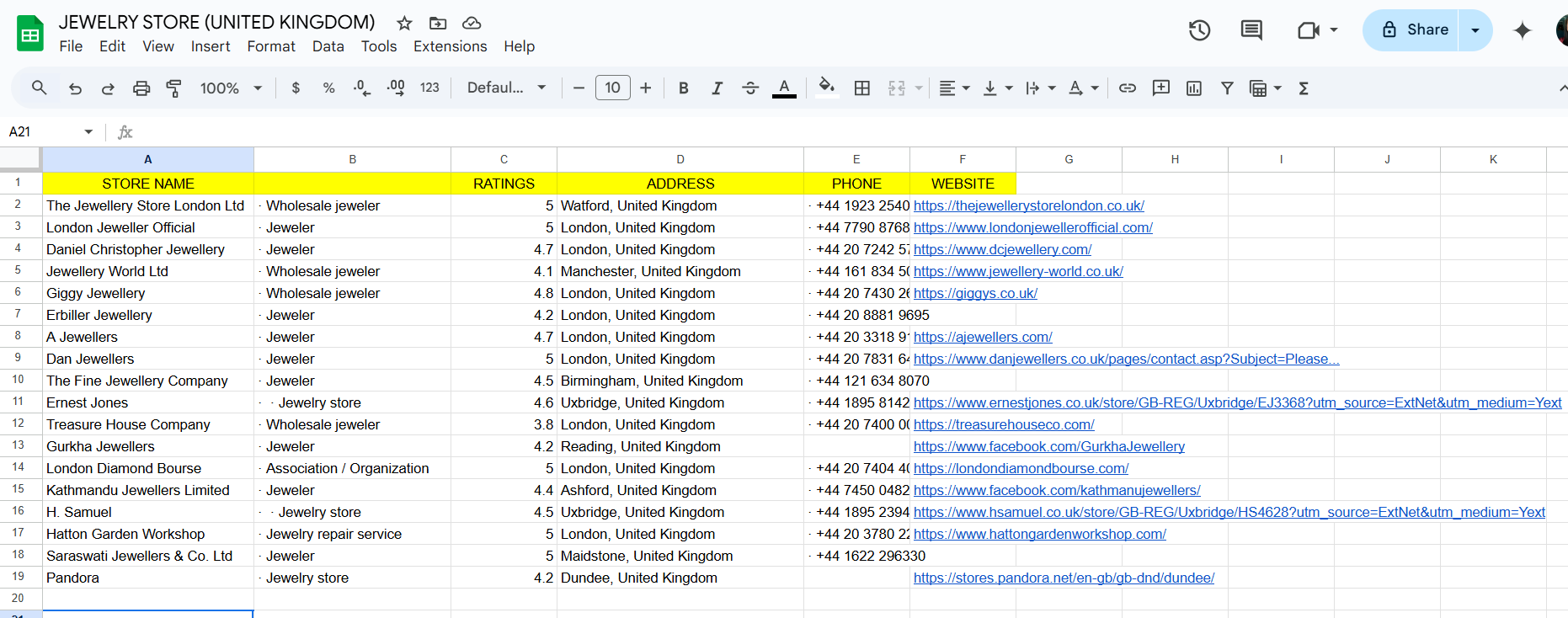Image resolution: width=1568 pixels, height=618 pixels.
Task: Check the cloud save status icon
Action: [472, 23]
